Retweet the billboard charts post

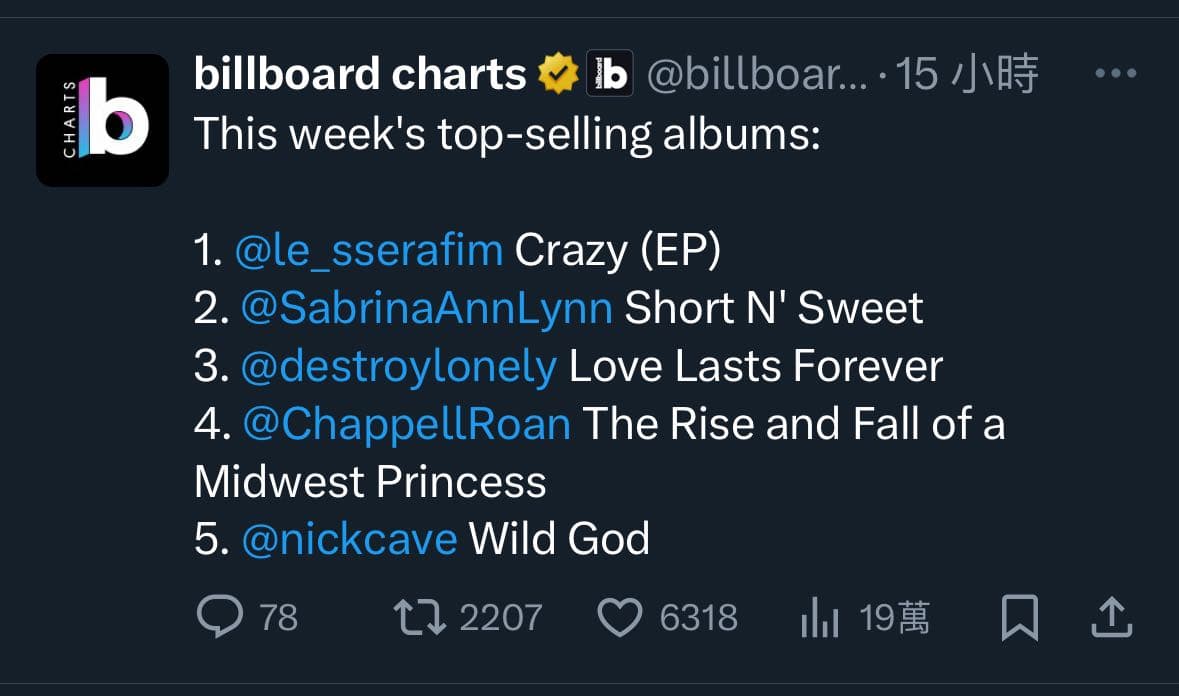420,617
